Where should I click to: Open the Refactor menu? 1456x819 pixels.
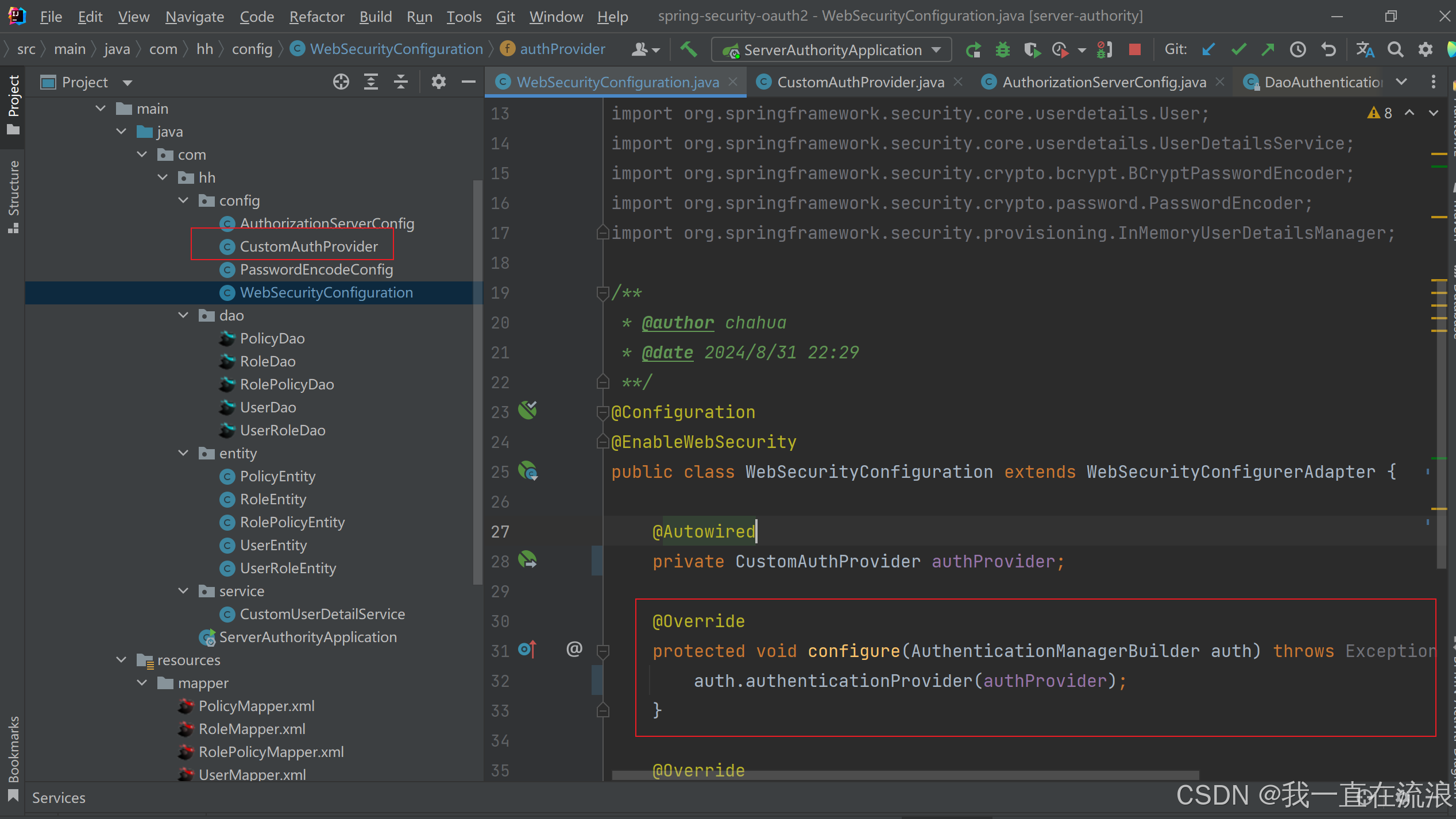click(x=316, y=17)
